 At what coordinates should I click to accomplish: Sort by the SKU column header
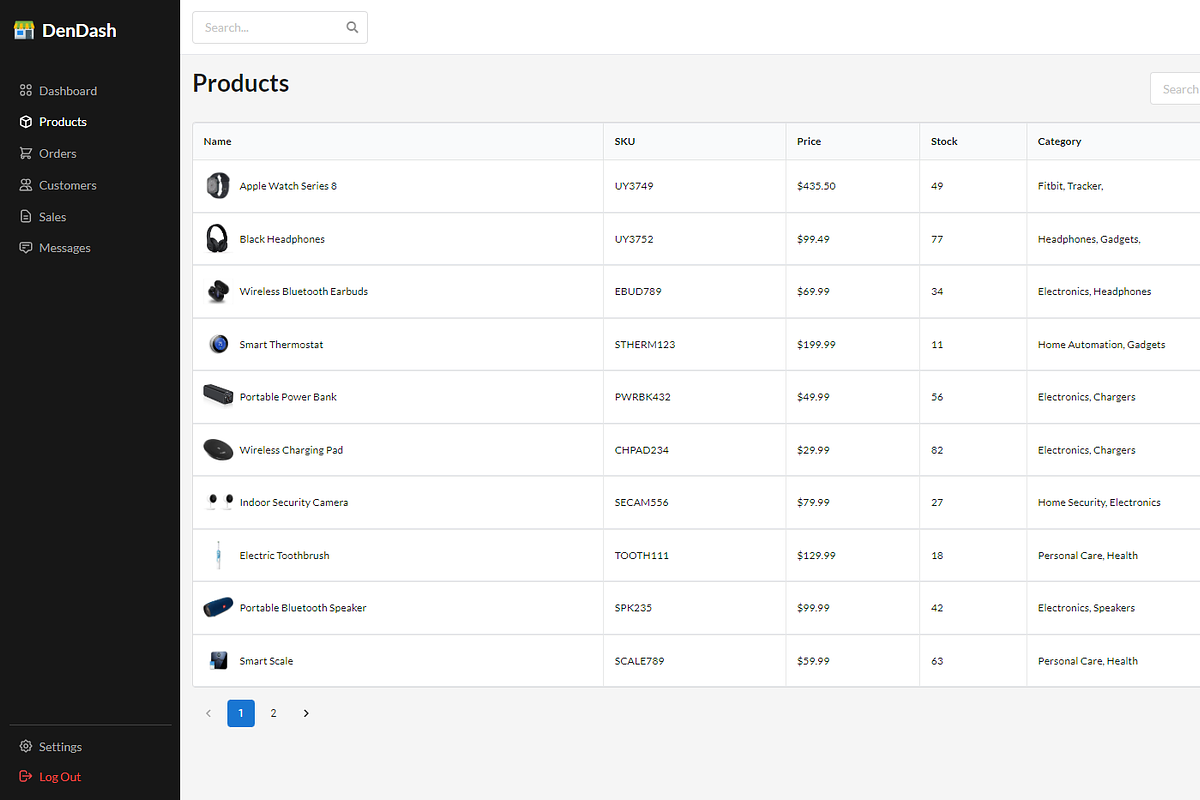coord(625,142)
